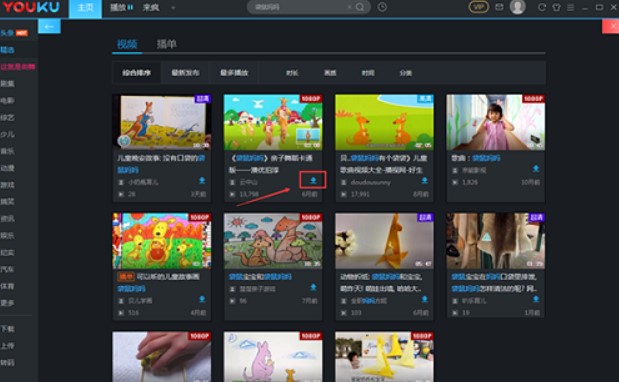Sort results by 综合排序
The image size is (619, 382).
[x=137, y=73]
